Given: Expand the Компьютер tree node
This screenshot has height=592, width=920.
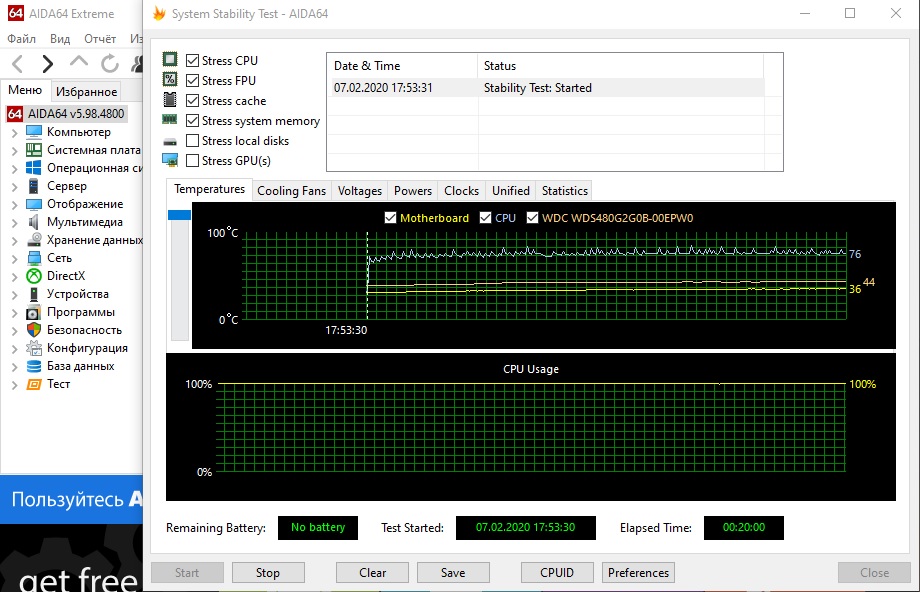Looking at the screenshot, I should tap(15, 133).
